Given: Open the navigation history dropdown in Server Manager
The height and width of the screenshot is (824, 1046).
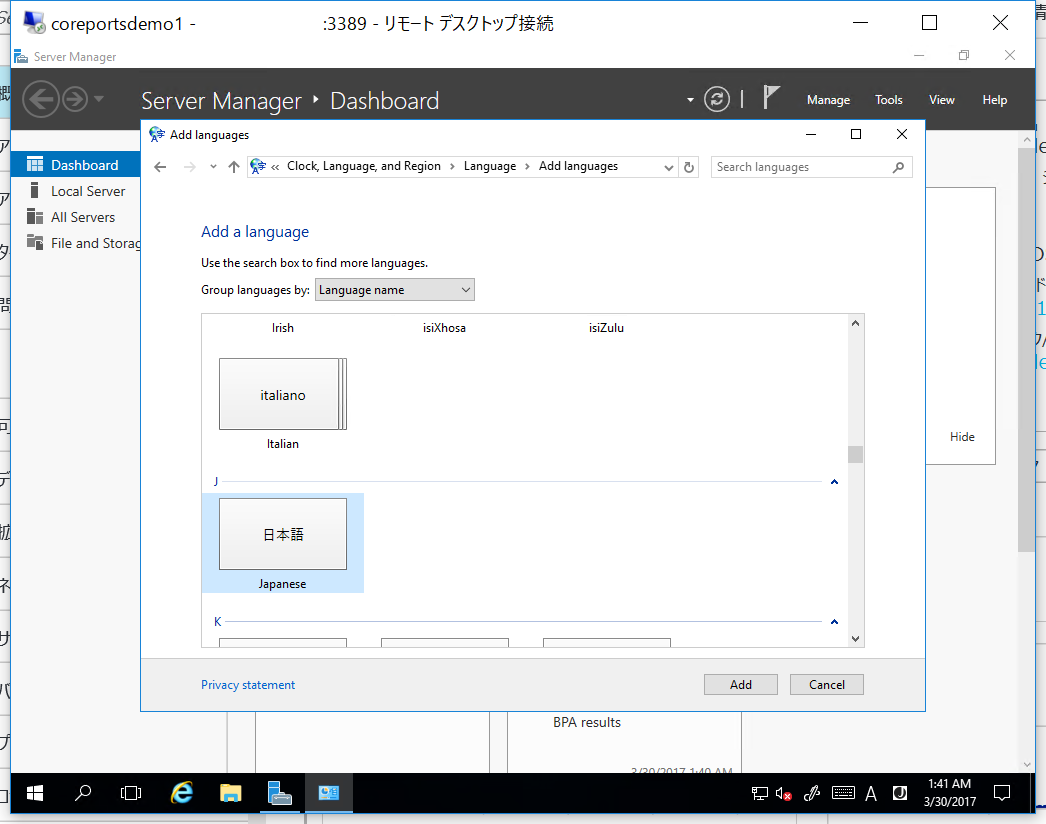Looking at the screenshot, I should point(99,99).
